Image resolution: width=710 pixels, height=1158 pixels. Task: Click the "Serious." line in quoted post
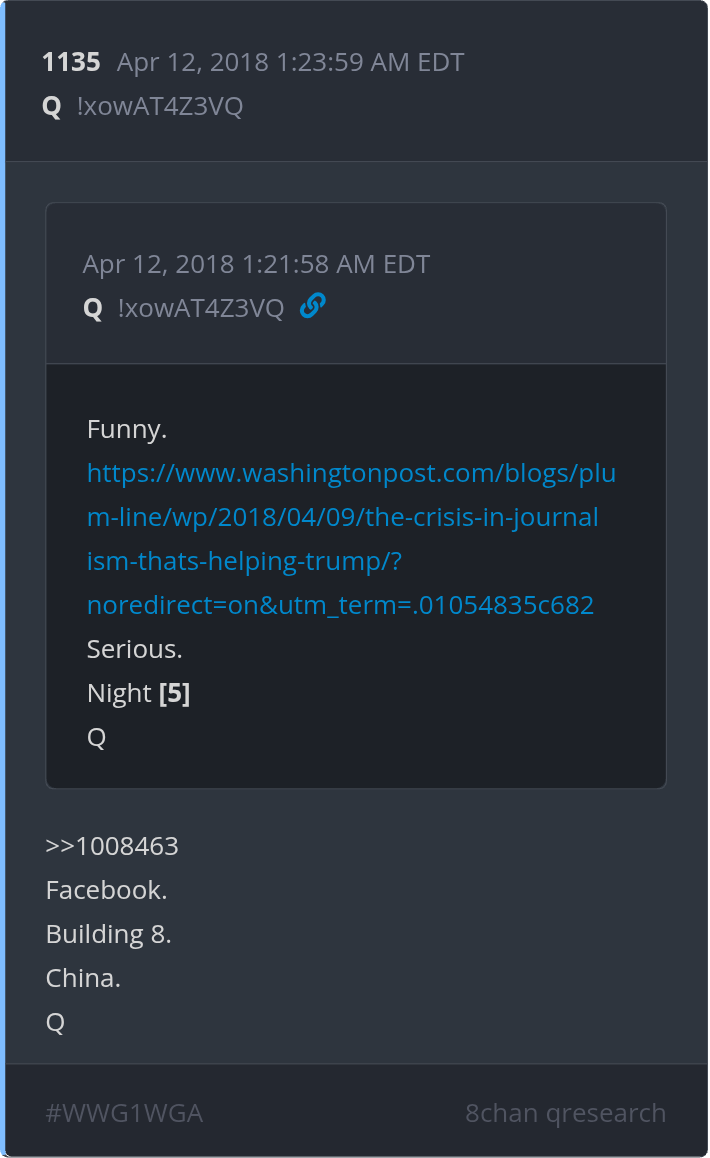[135, 649]
